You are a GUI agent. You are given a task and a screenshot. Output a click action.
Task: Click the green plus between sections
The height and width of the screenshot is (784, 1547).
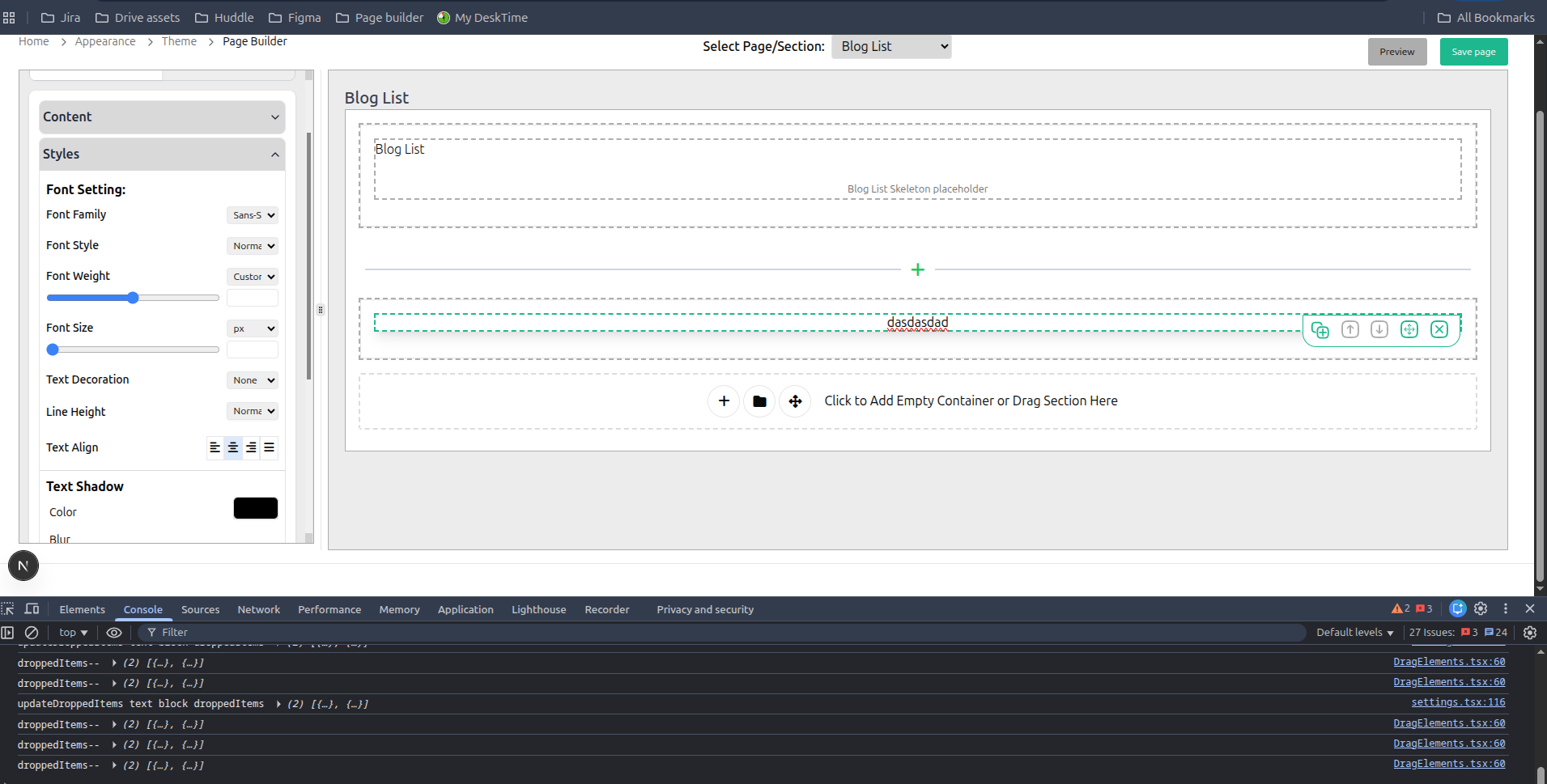(917, 269)
